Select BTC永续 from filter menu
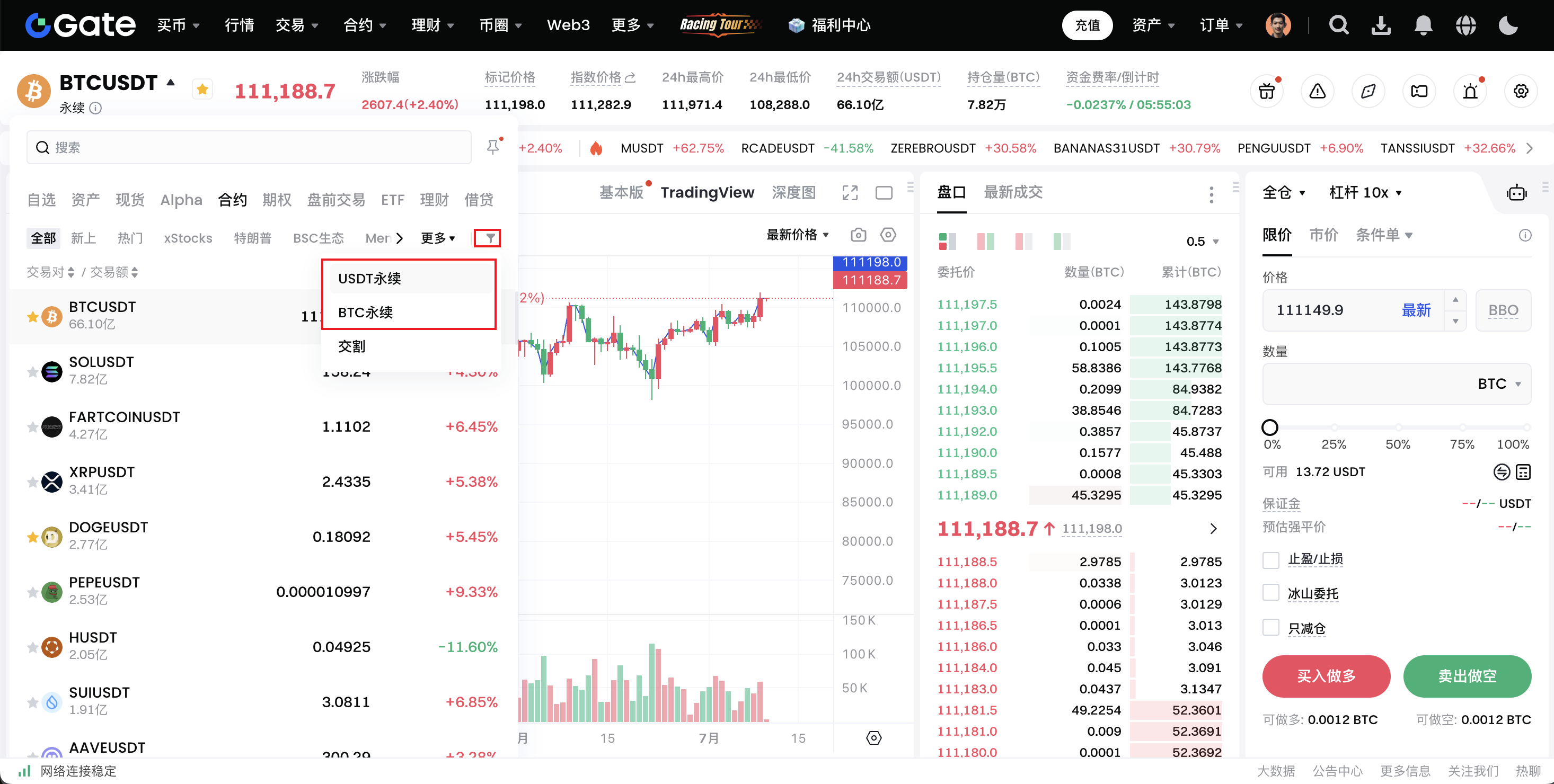1554x784 pixels. 365,313
